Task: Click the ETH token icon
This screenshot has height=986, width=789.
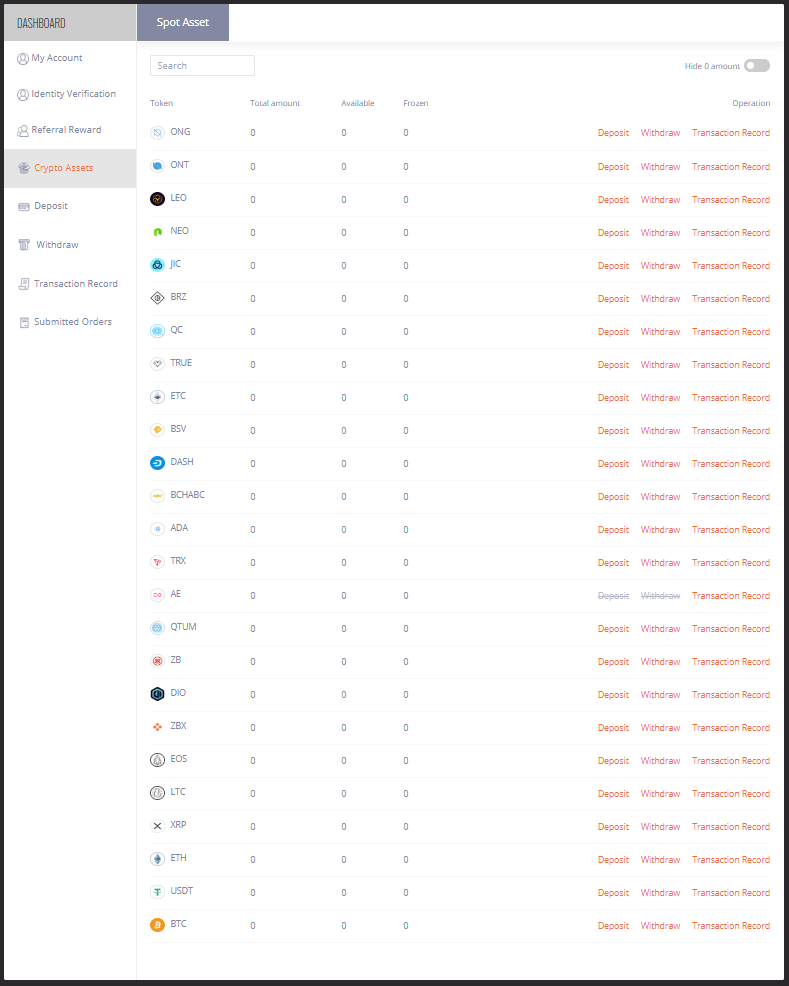Action: coord(157,859)
